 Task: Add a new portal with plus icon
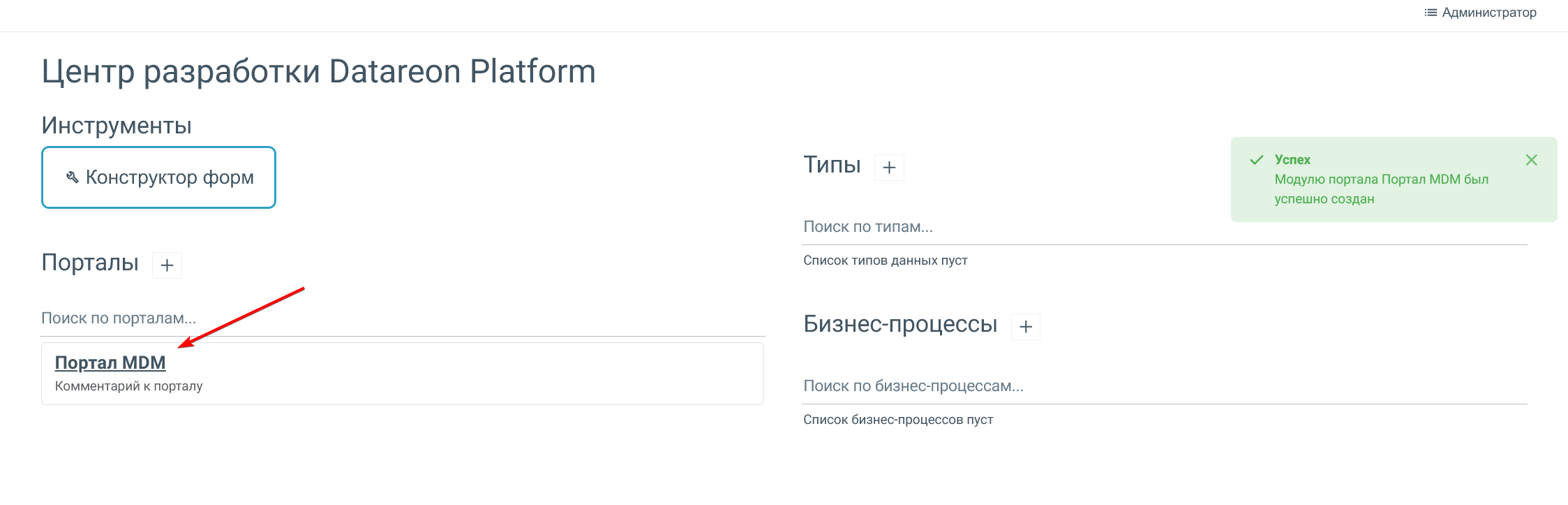pos(167,265)
